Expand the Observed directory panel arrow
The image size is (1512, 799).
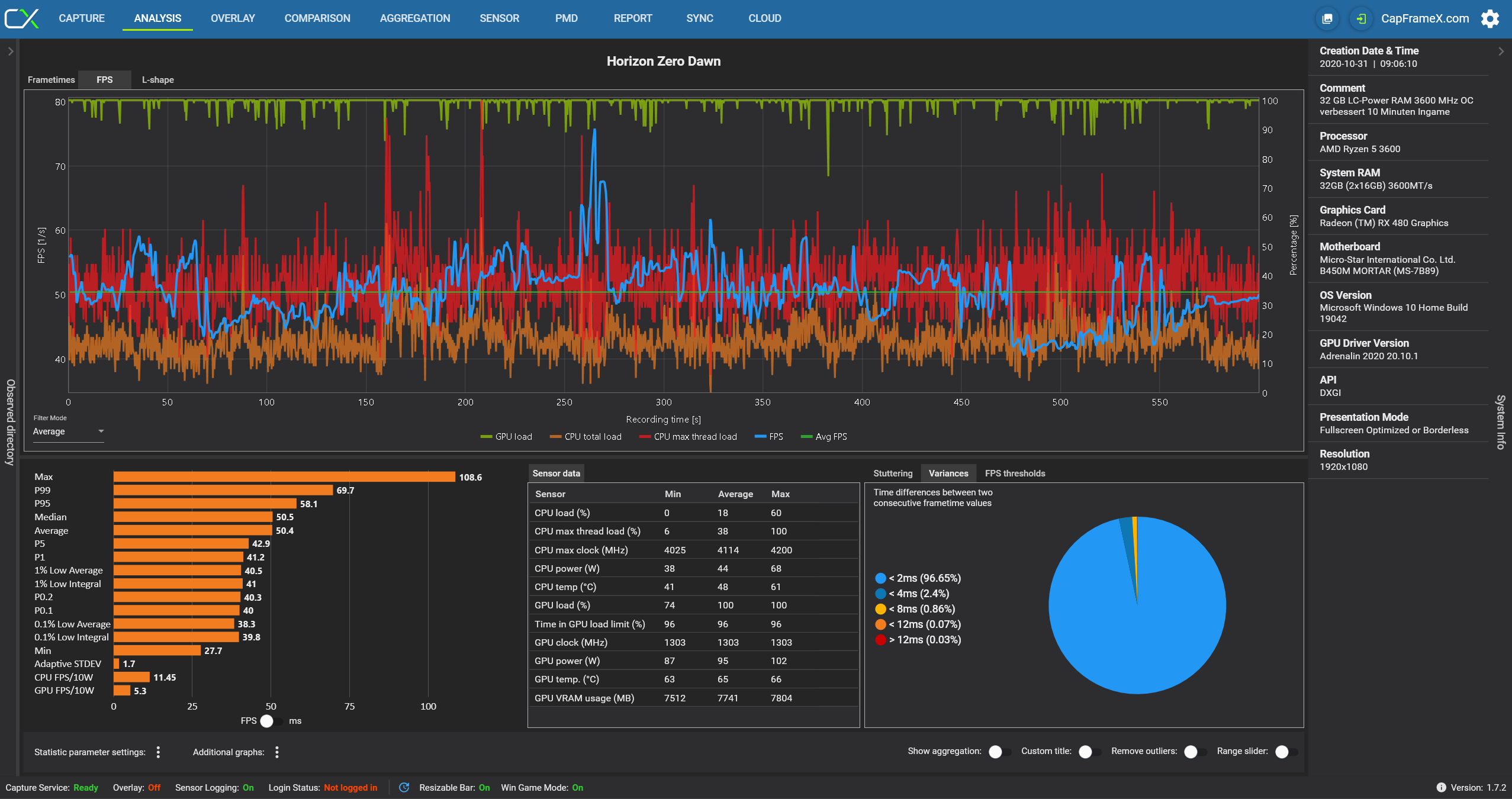coord(10,51)
